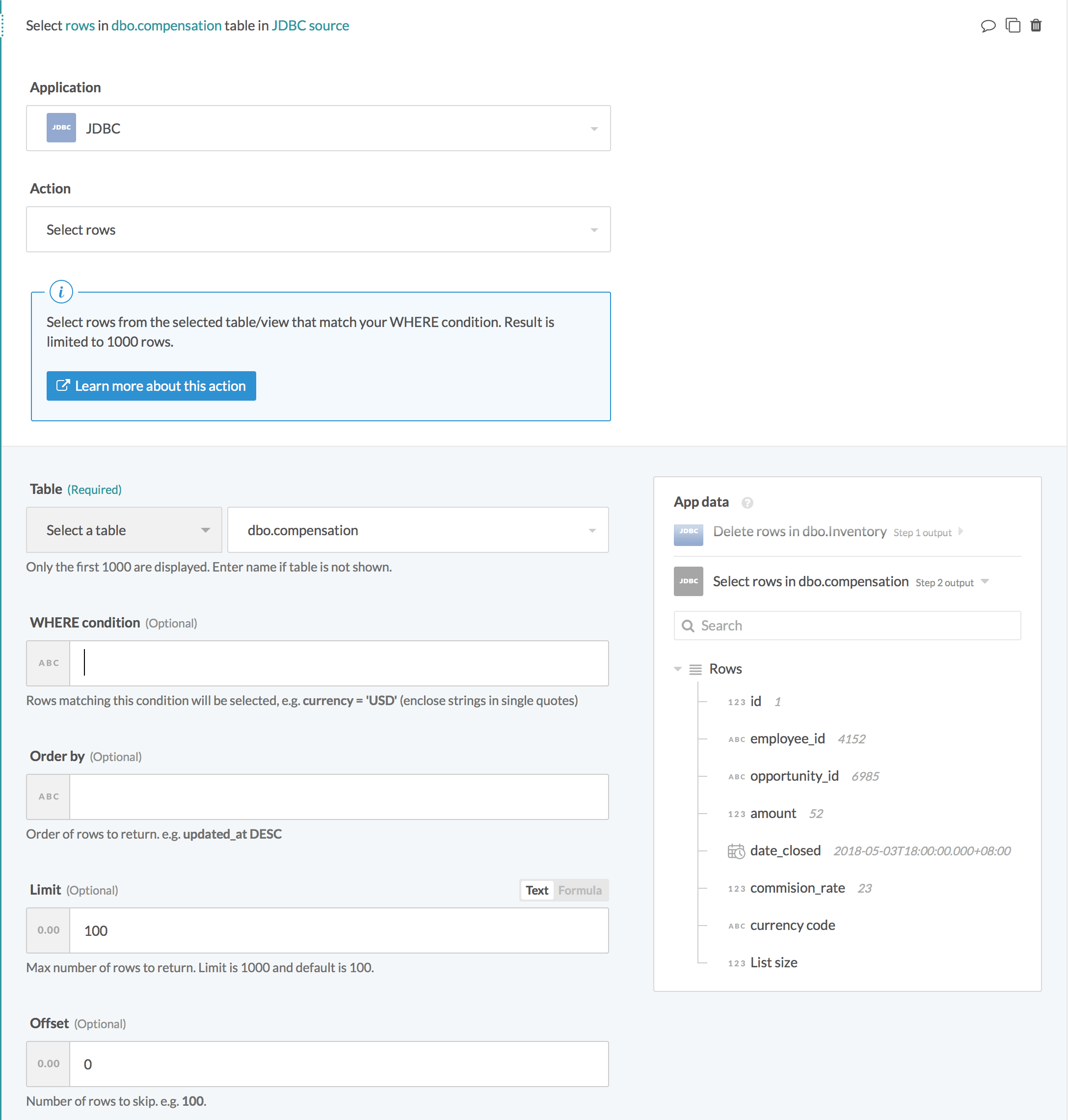Click the delete/trash icon top right
Screen dimensions: 1068x1120
(1036, 24)
